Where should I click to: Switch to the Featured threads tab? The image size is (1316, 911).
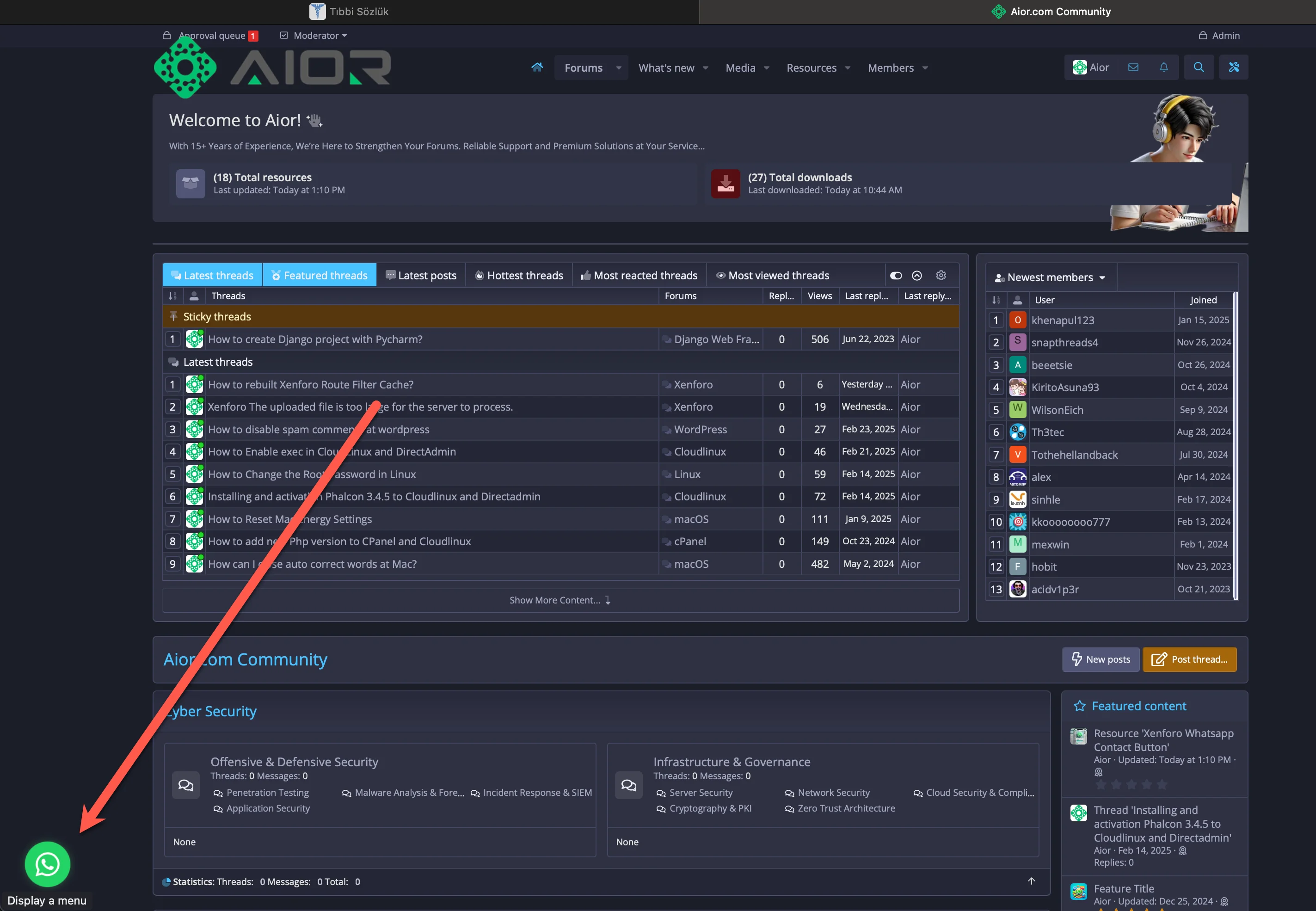320,275
